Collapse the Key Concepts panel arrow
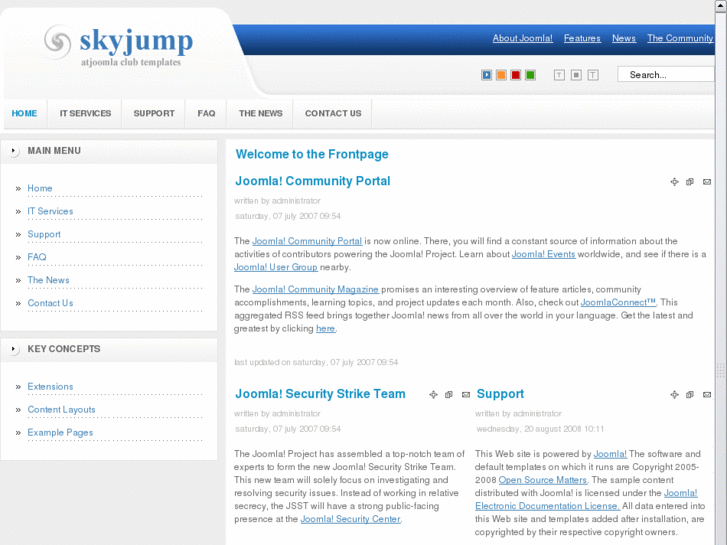The image size is (727, 545). (13, 349)
